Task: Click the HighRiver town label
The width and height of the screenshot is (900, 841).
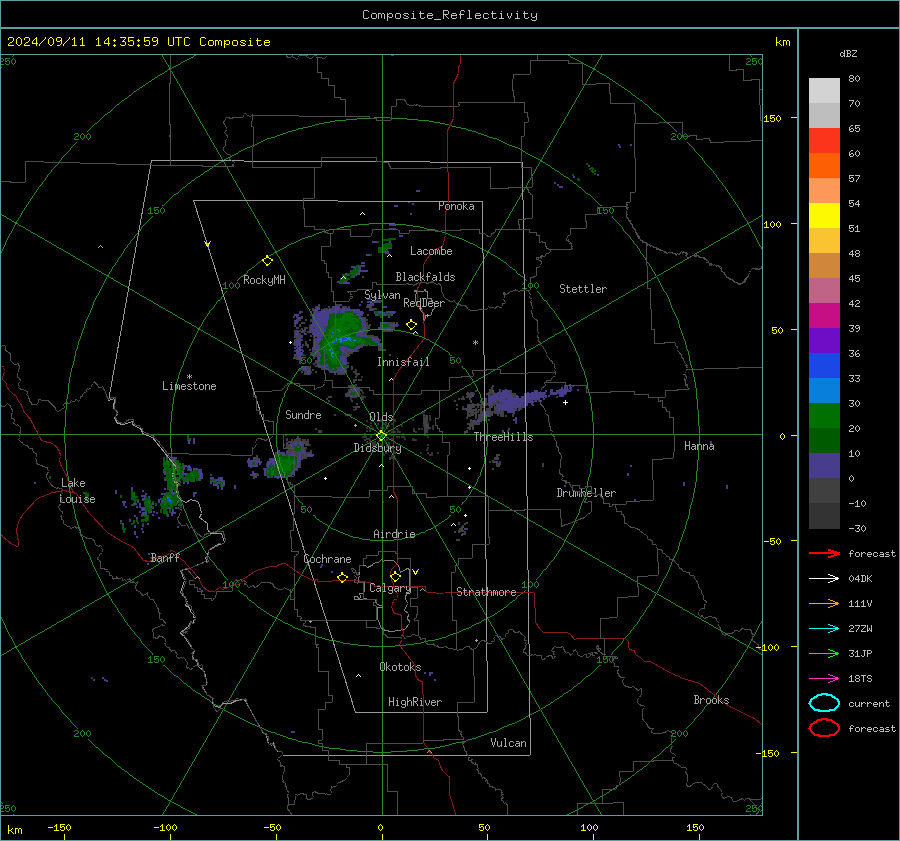Action: click(415, 702)
